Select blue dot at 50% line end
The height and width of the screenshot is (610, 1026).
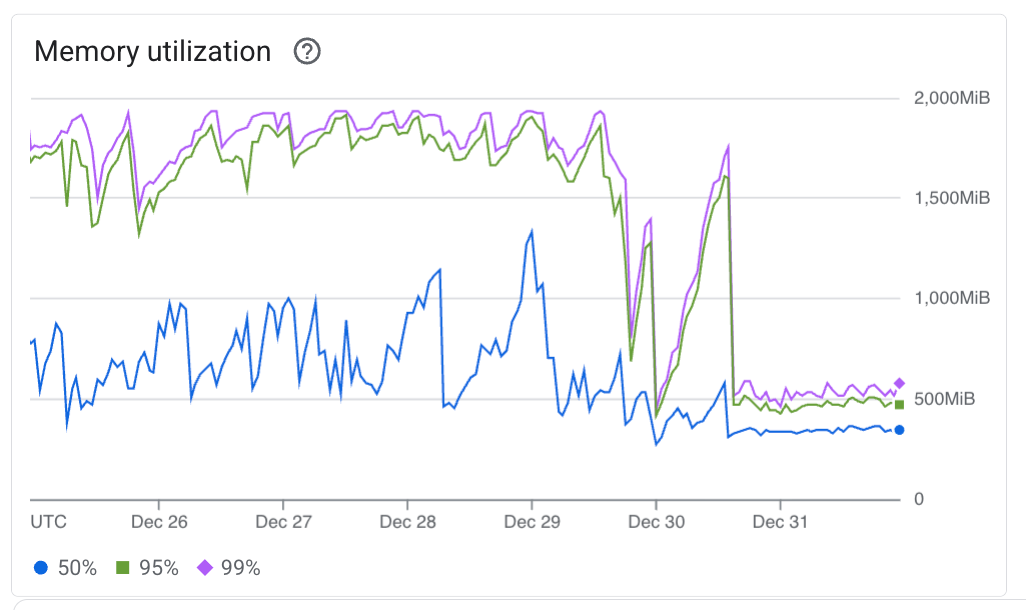tap(899, 430)
